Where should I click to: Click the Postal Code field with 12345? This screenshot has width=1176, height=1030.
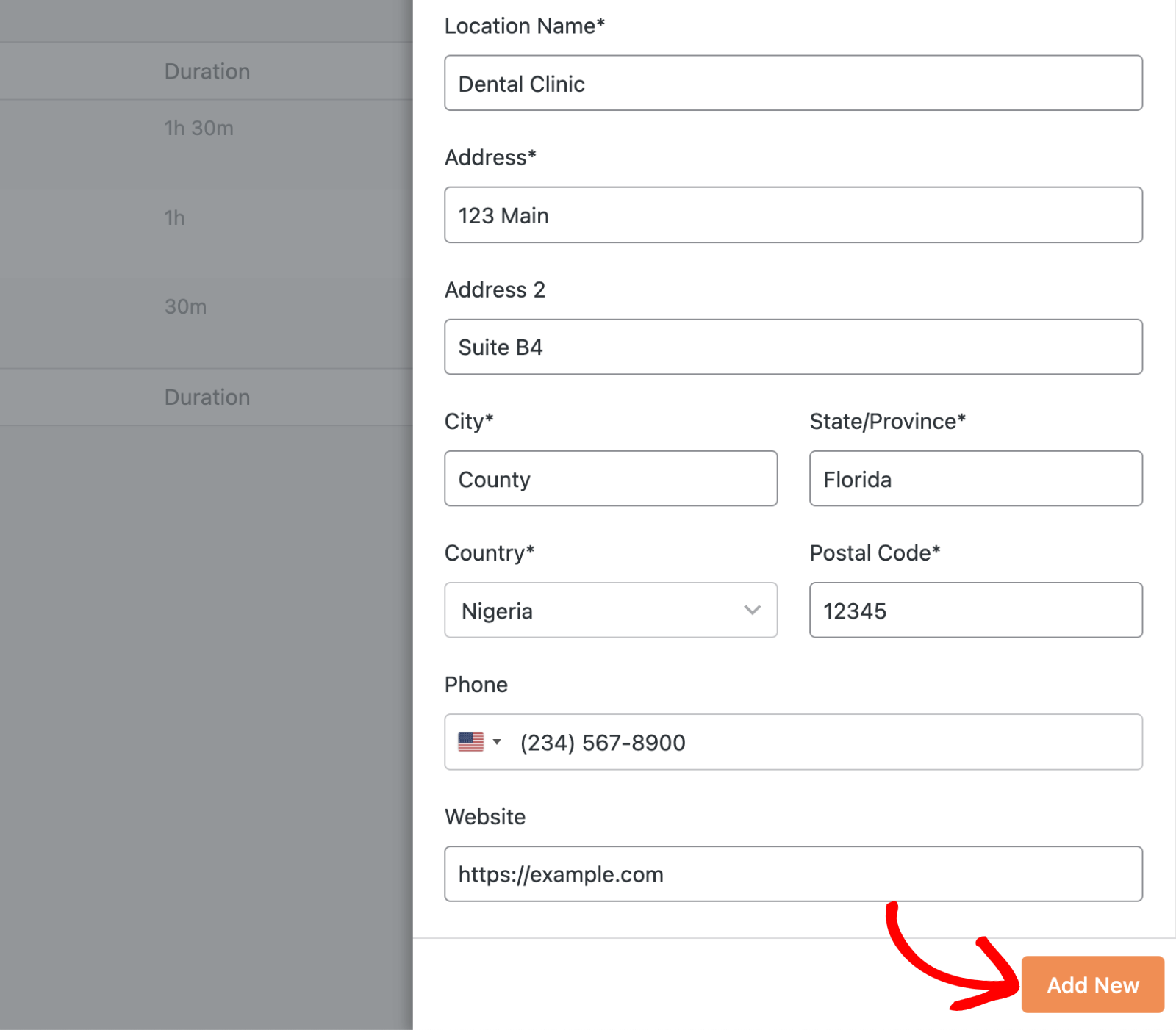(x=975, y=611)
